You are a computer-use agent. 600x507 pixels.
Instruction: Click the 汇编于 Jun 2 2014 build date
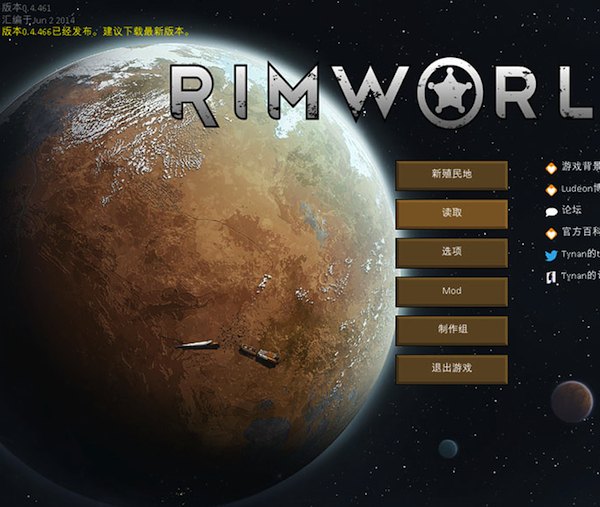[x=38, y=20]
